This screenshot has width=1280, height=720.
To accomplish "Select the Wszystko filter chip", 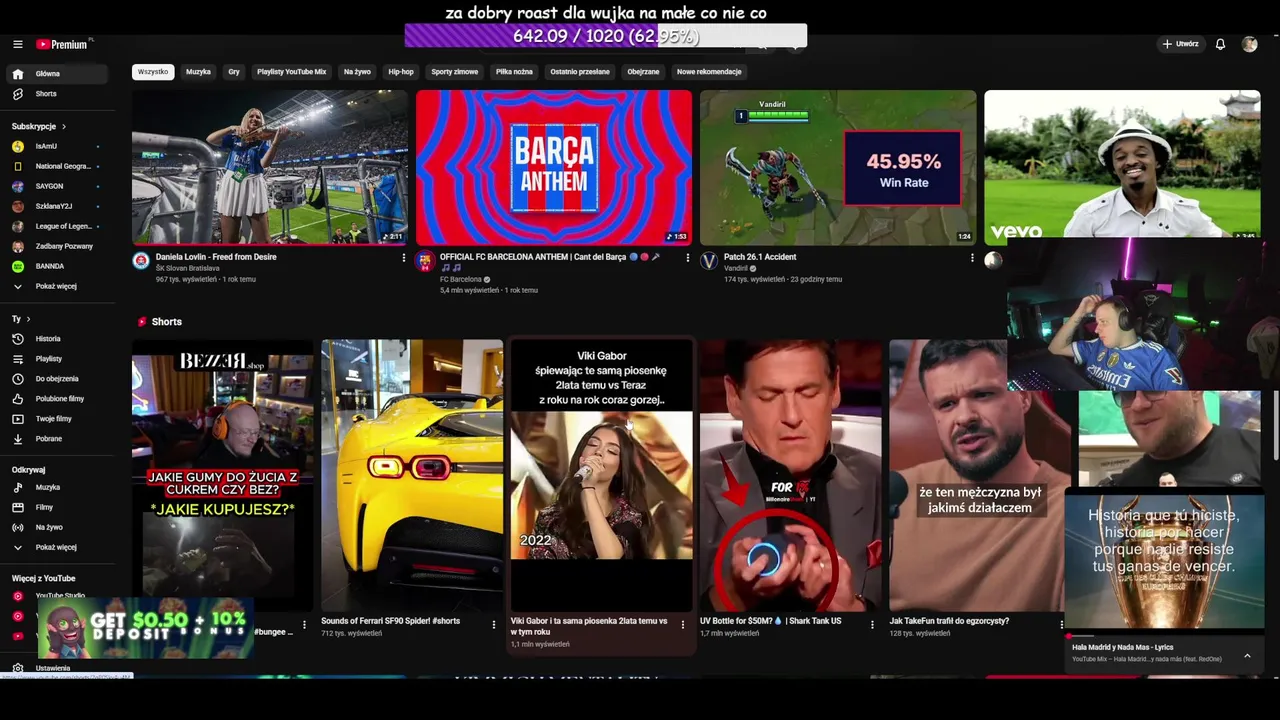I will [153, 72].
